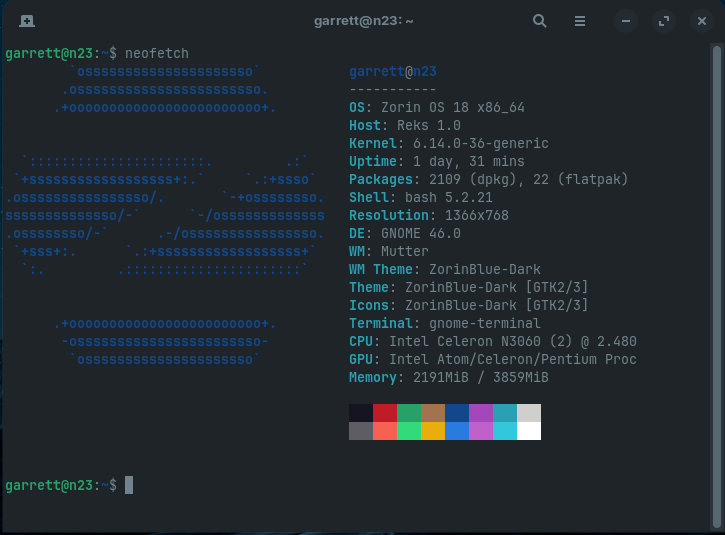Image resolution: width=725 pixels, height=535 pixels.
Task: Click the Kernel version line
Action: click(x=449, y=143)
